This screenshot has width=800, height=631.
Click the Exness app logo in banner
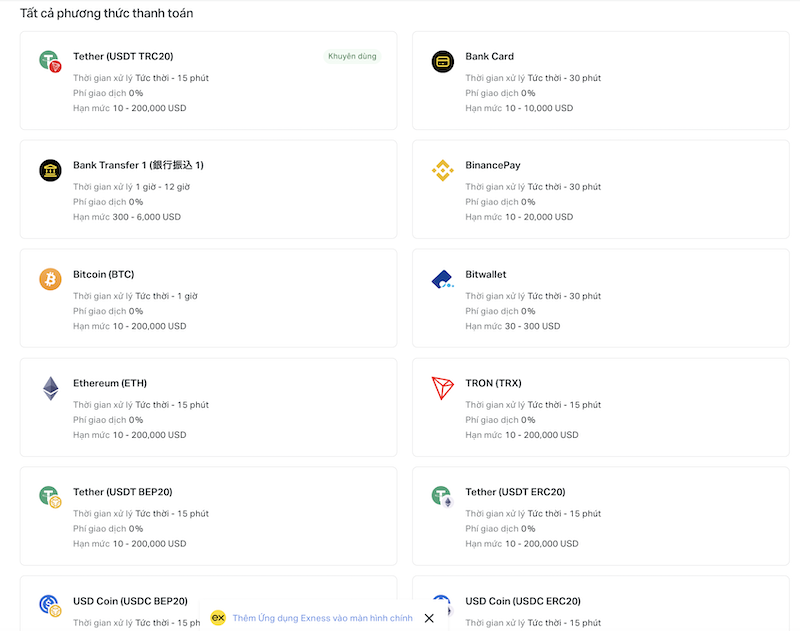point(218,618)
